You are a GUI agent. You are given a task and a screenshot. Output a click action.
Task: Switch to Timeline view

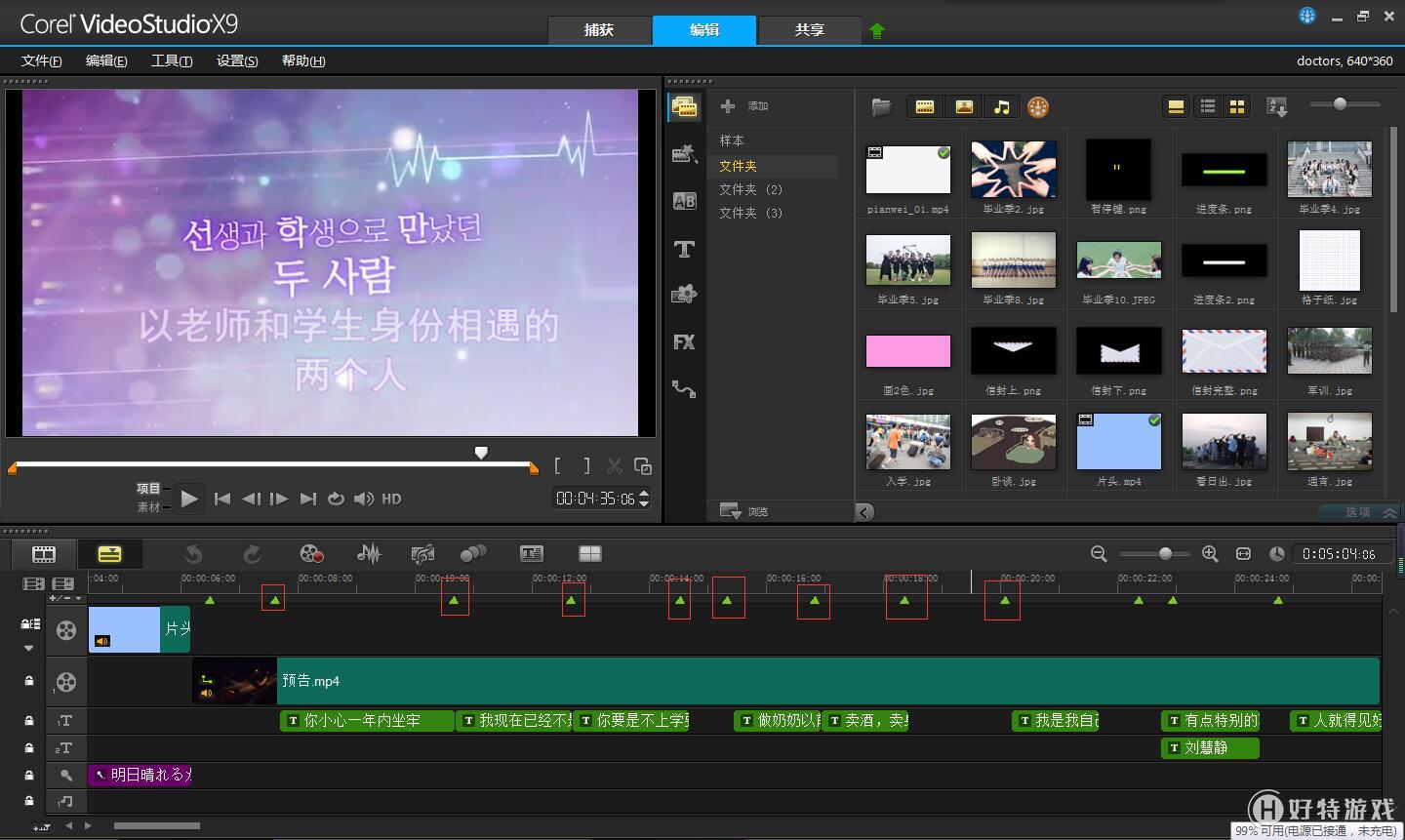110,554
